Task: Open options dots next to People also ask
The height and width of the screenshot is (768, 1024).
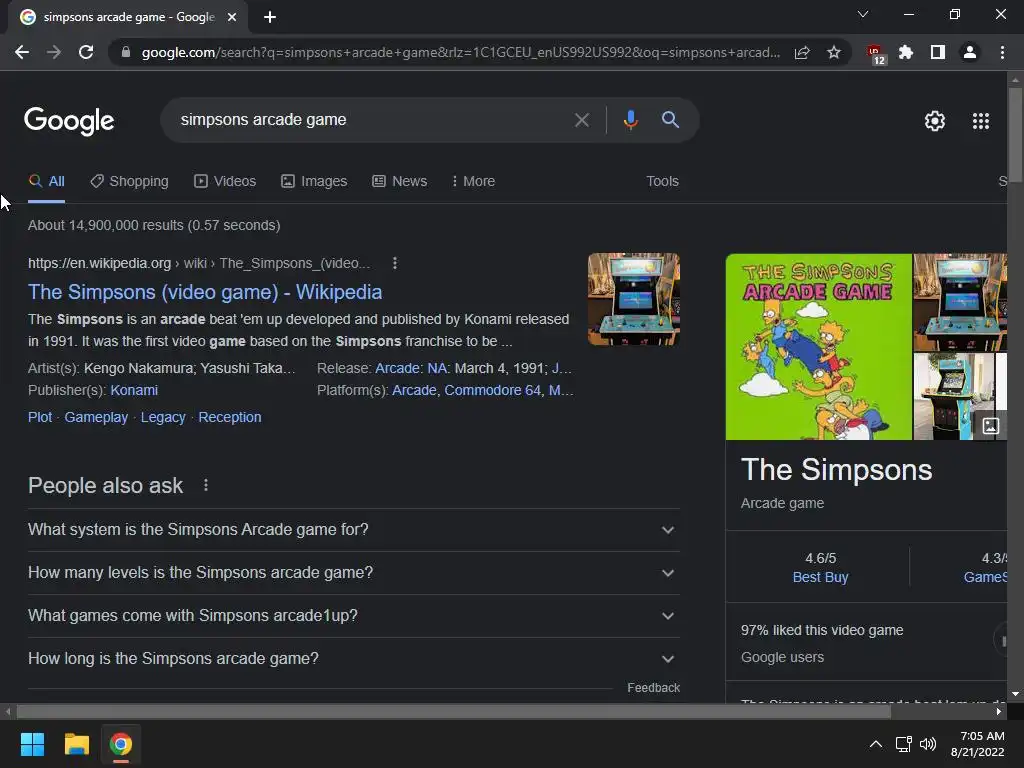Action: tap(206, 485)
